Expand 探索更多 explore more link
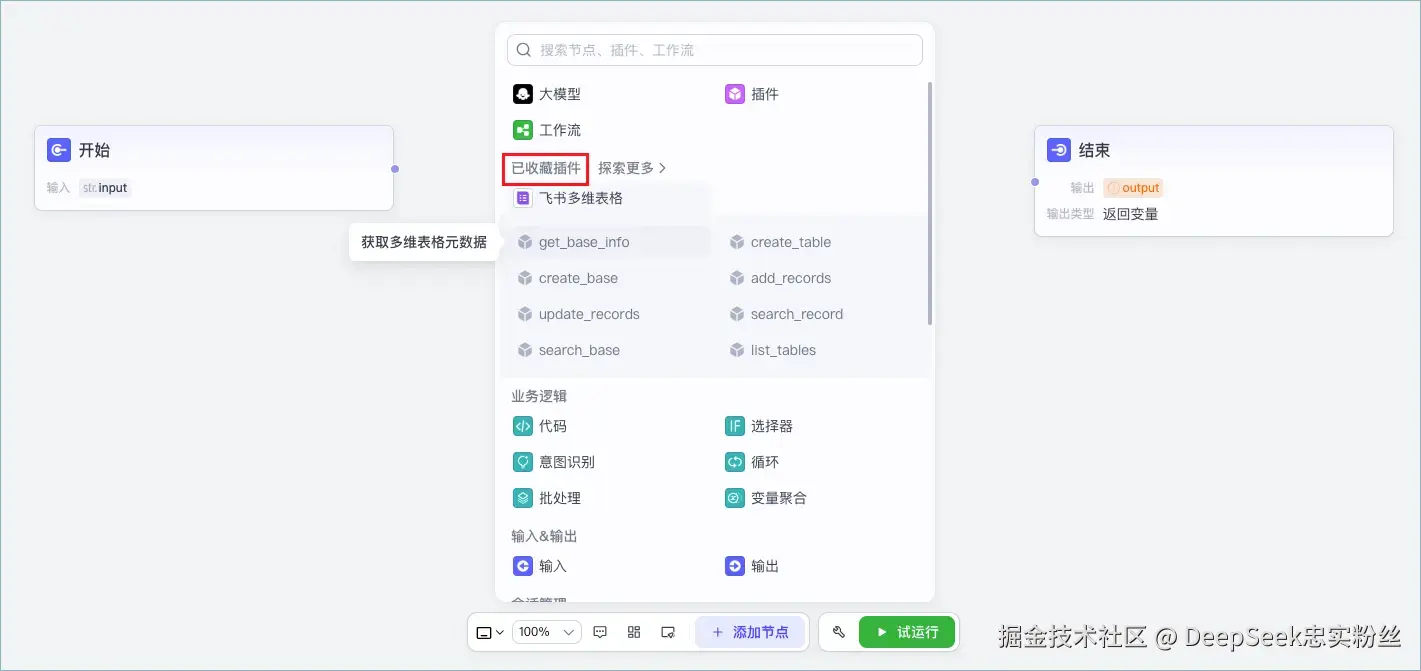The height and width of the screenshot is (671, 1421). click(x=632, y=168)
